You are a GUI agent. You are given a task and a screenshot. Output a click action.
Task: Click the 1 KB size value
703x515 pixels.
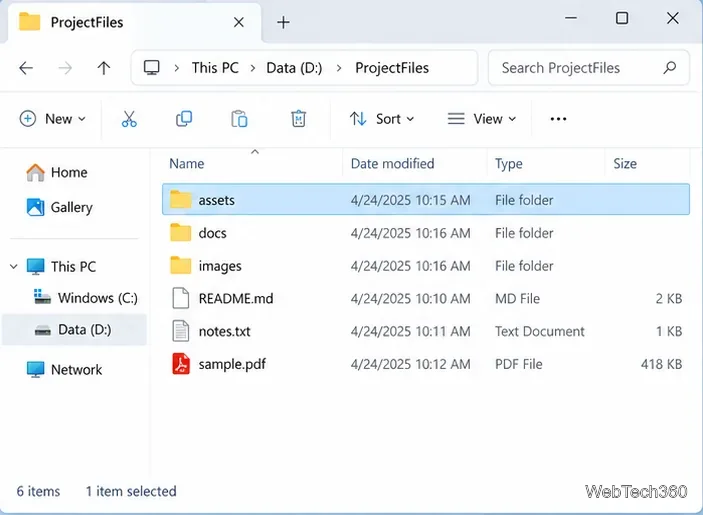[x=669, y=331]
